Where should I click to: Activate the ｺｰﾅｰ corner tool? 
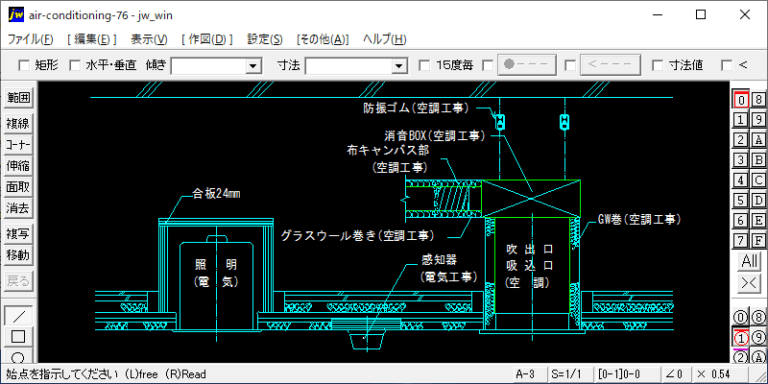(18, 145)
